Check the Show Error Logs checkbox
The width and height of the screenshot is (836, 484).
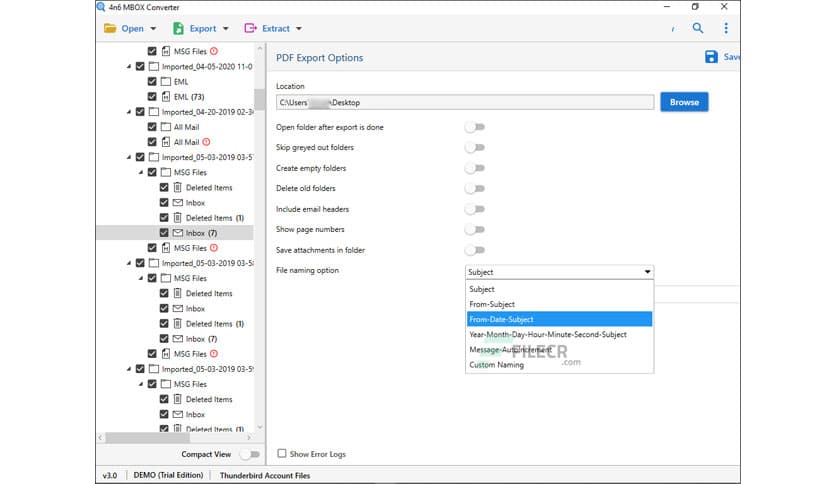[282, 454]
